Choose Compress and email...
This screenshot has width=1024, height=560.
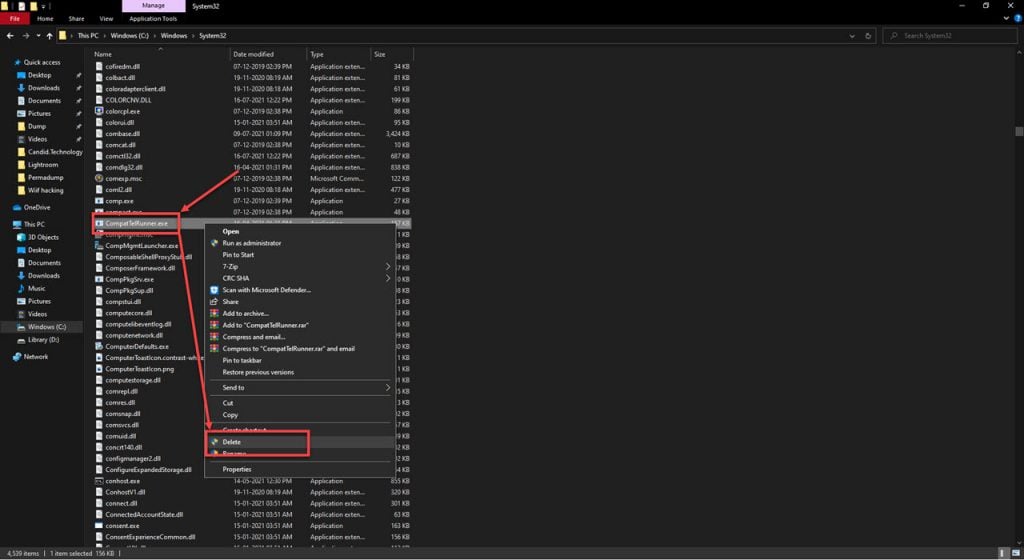pyautogui.click(x=300, y=337)
